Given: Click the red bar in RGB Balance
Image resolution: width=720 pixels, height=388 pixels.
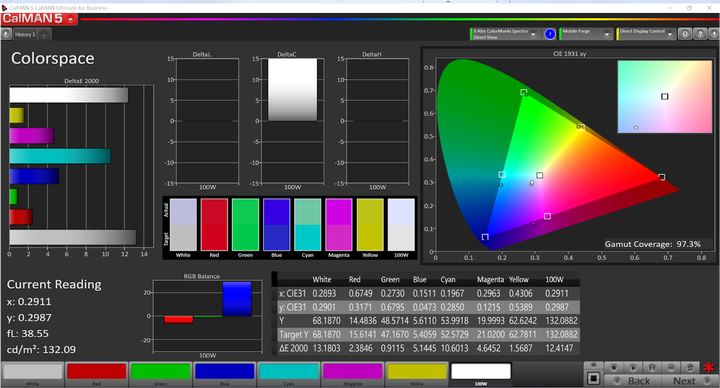Looking at the screenshot, I should tap(179, 320).
